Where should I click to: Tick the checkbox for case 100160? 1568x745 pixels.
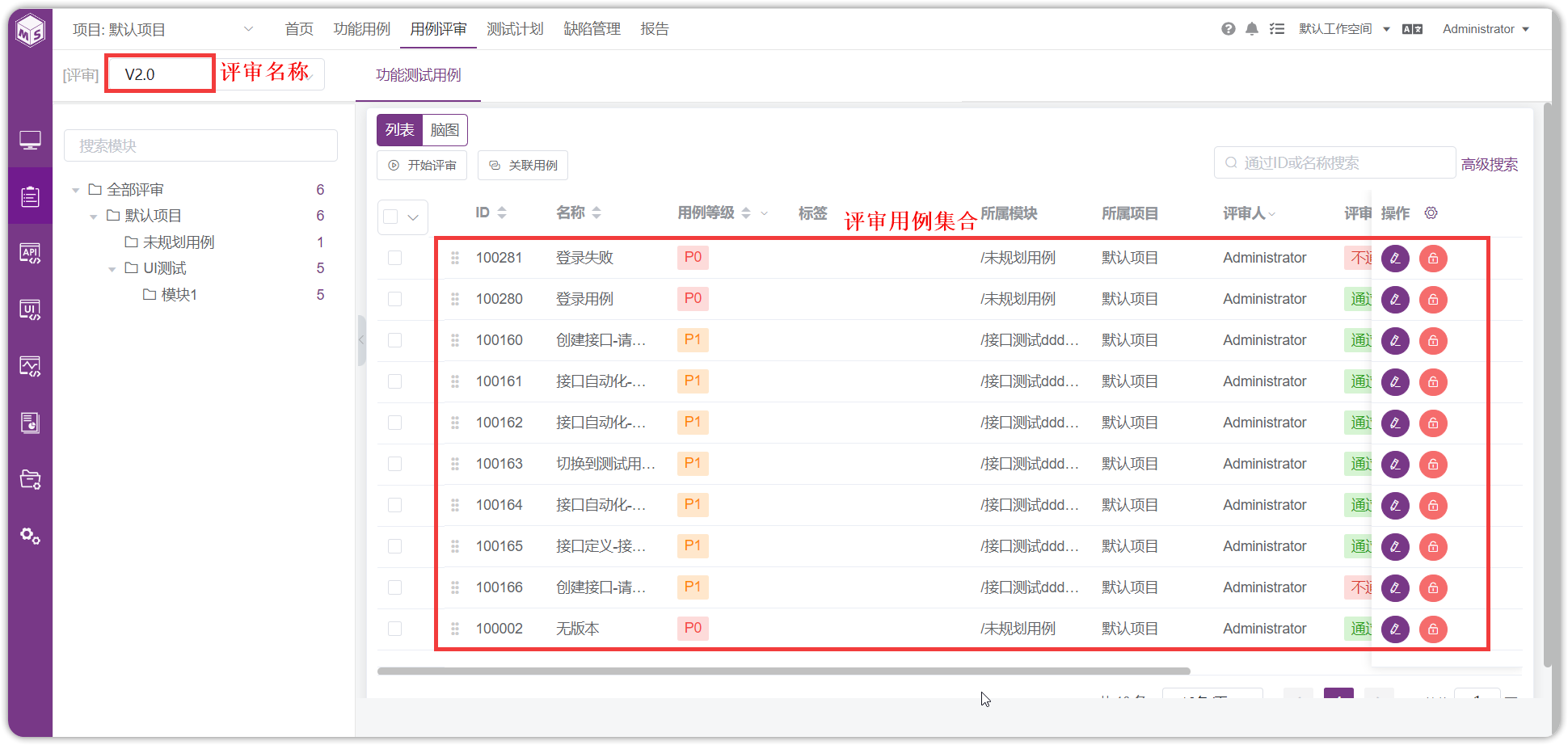point(394,340)
